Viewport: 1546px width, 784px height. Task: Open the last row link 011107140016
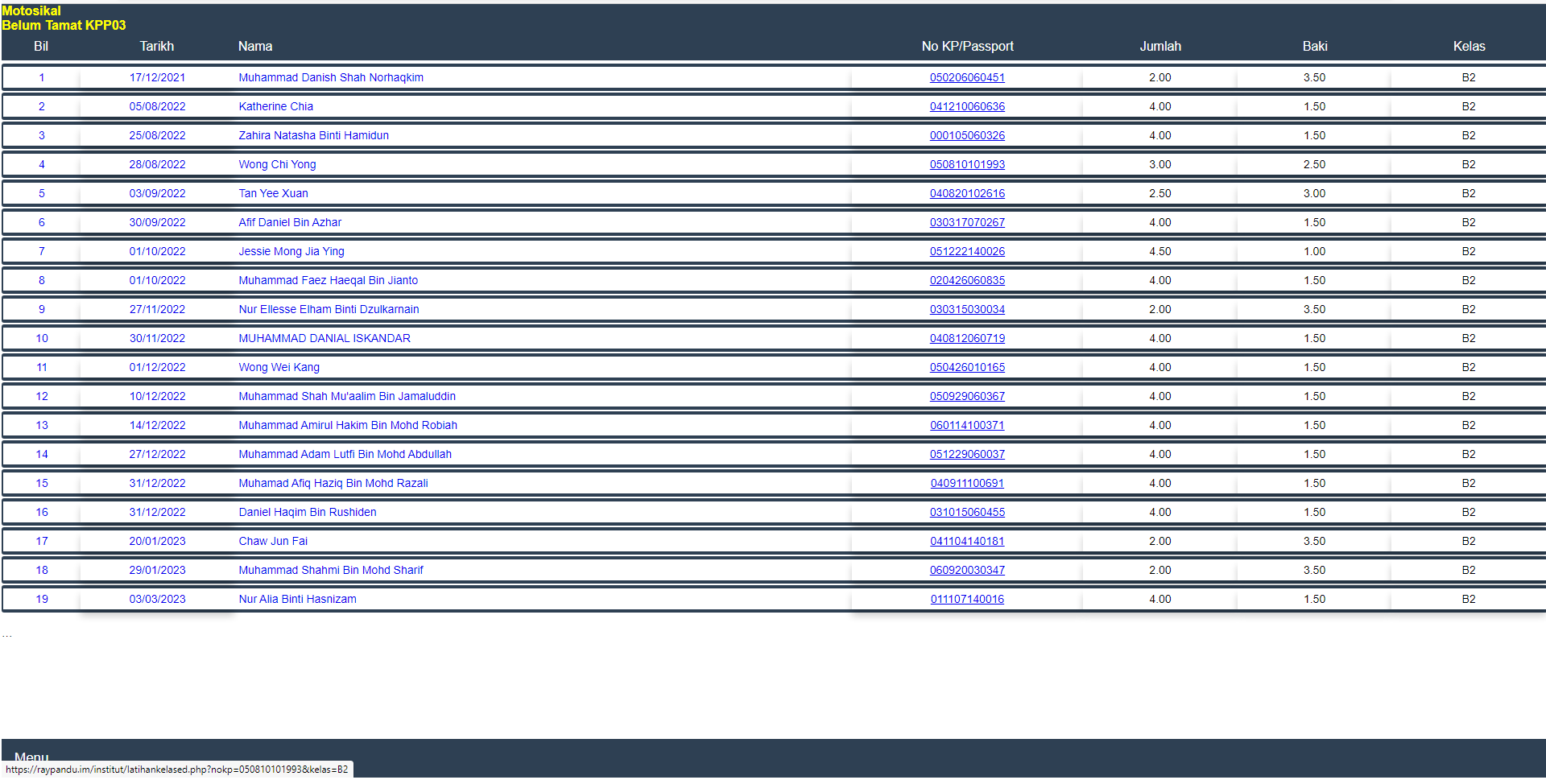click(x=967, y=600)
